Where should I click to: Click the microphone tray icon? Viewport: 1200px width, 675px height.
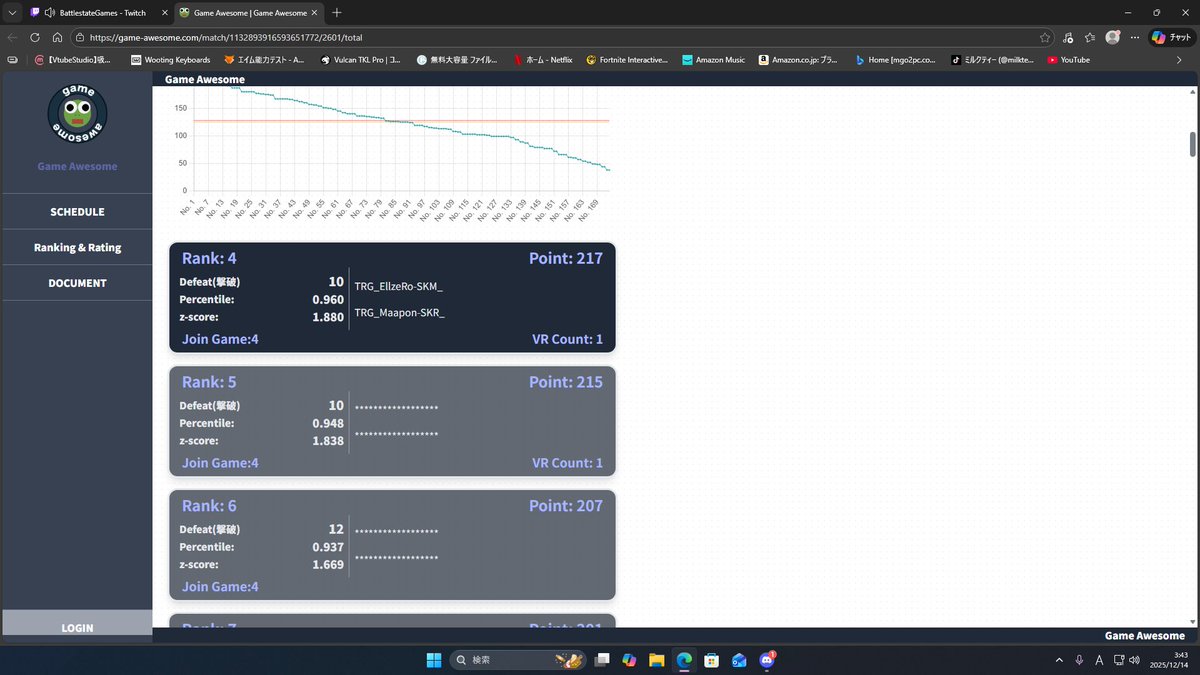1079,660
